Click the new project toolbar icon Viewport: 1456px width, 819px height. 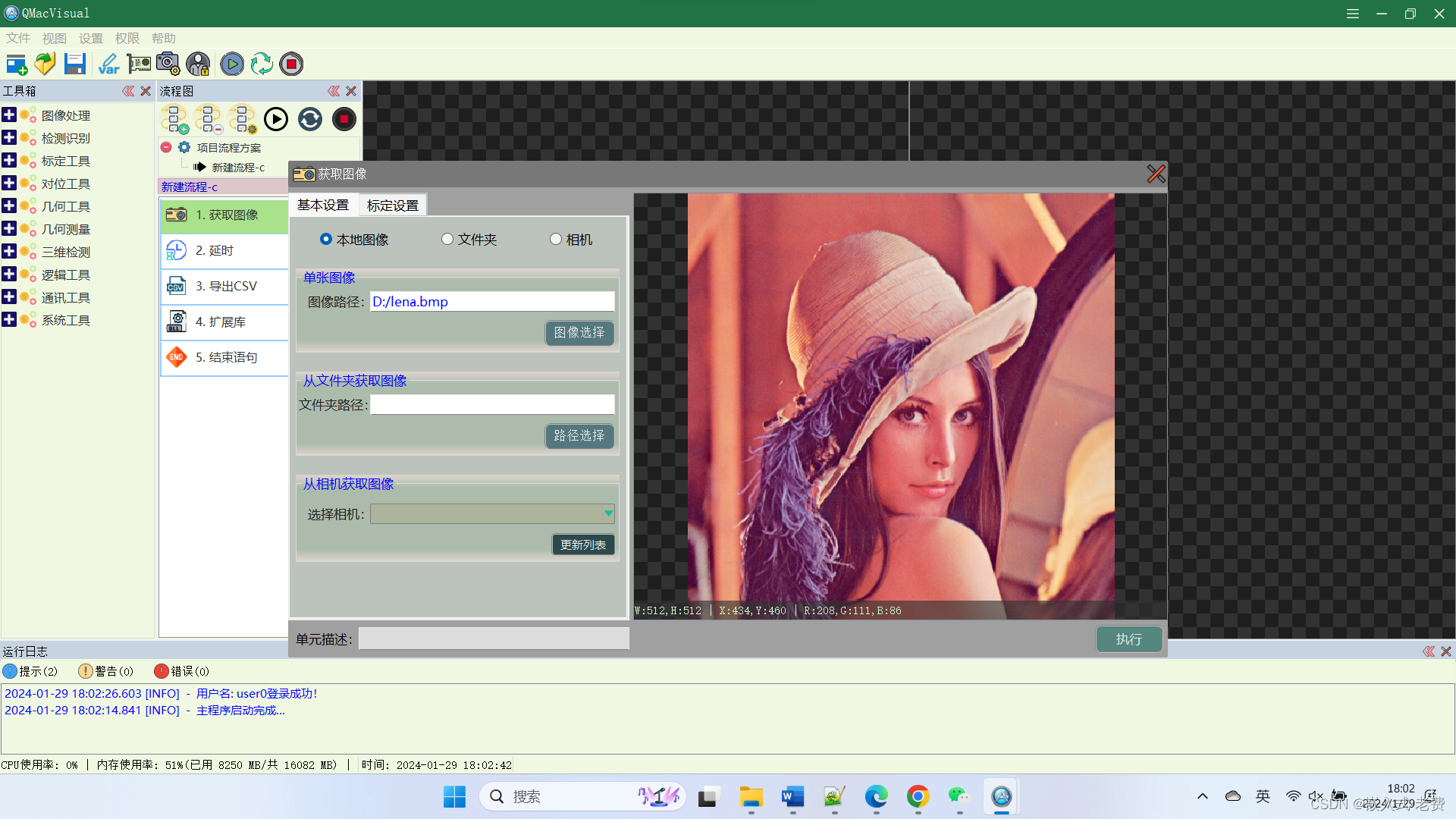(x=17, y=64)
